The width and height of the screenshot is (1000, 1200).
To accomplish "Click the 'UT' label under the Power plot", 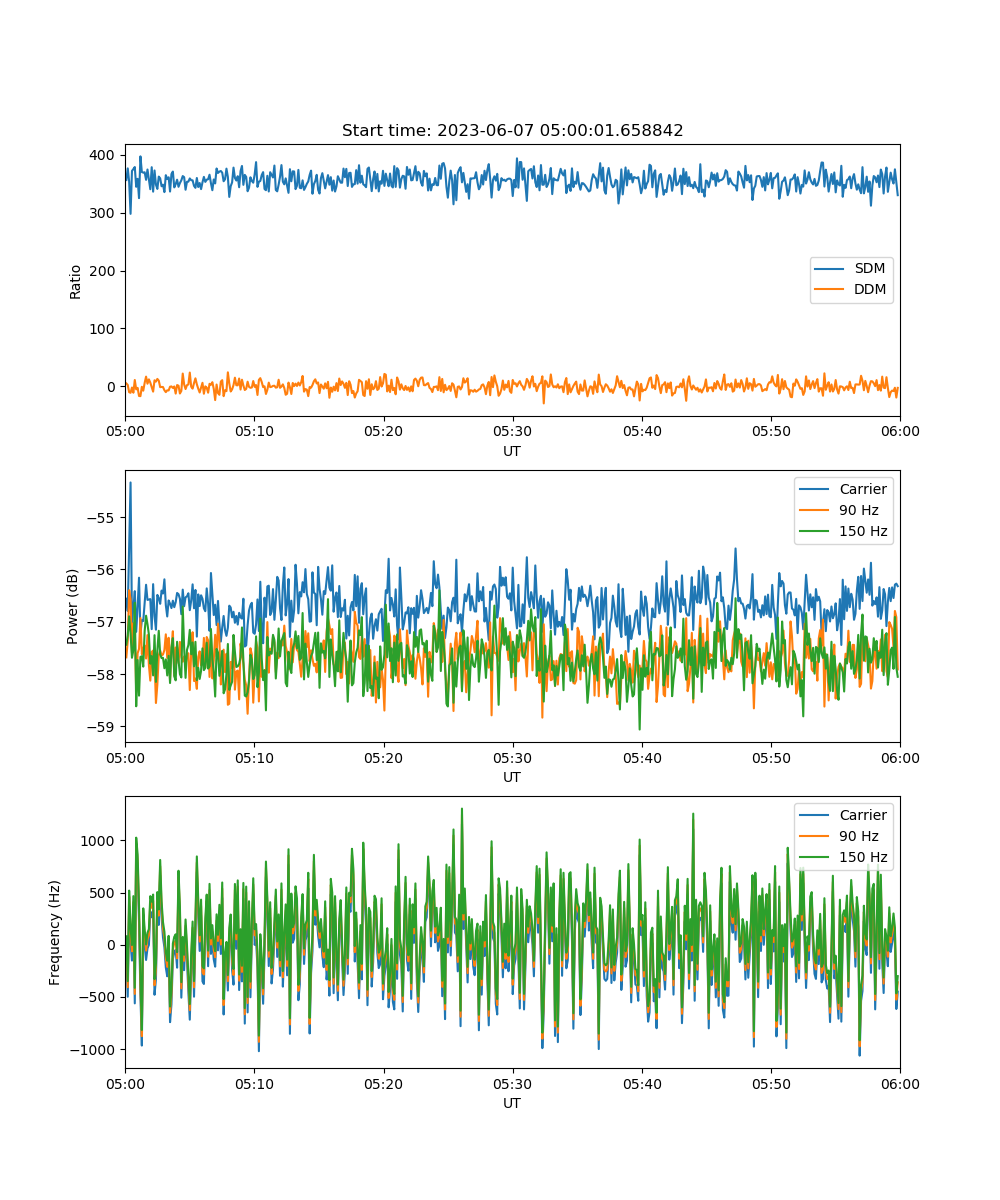I will pyautogui.click(x=512, y=777).
